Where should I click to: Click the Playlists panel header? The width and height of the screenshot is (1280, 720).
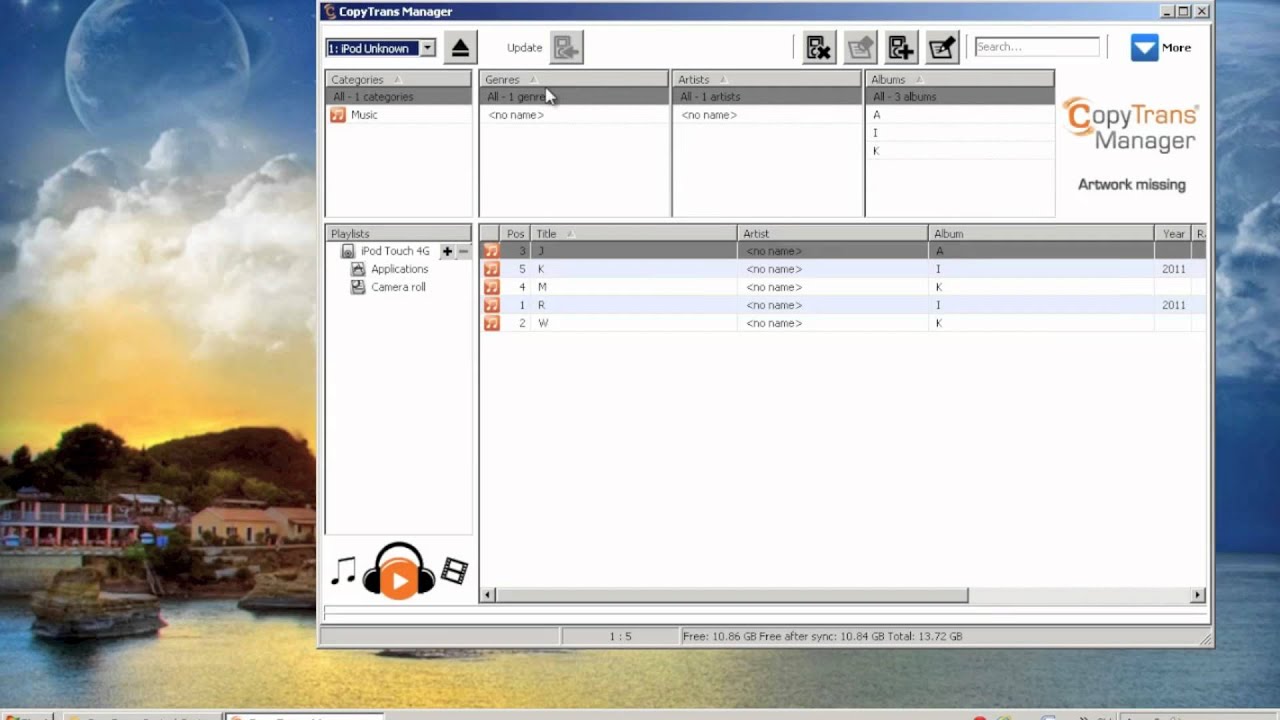pos(398,233)
